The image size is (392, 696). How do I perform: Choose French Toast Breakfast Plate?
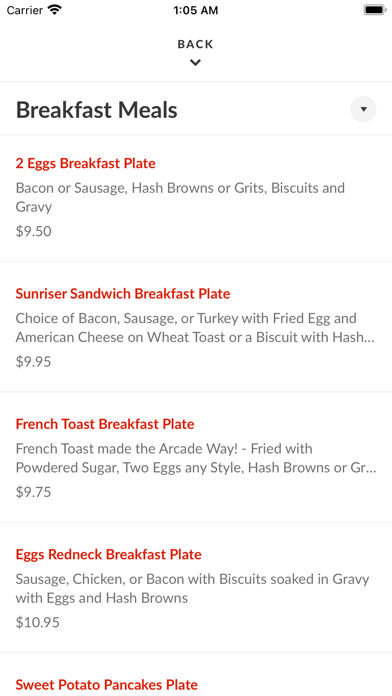pos(105,424)
